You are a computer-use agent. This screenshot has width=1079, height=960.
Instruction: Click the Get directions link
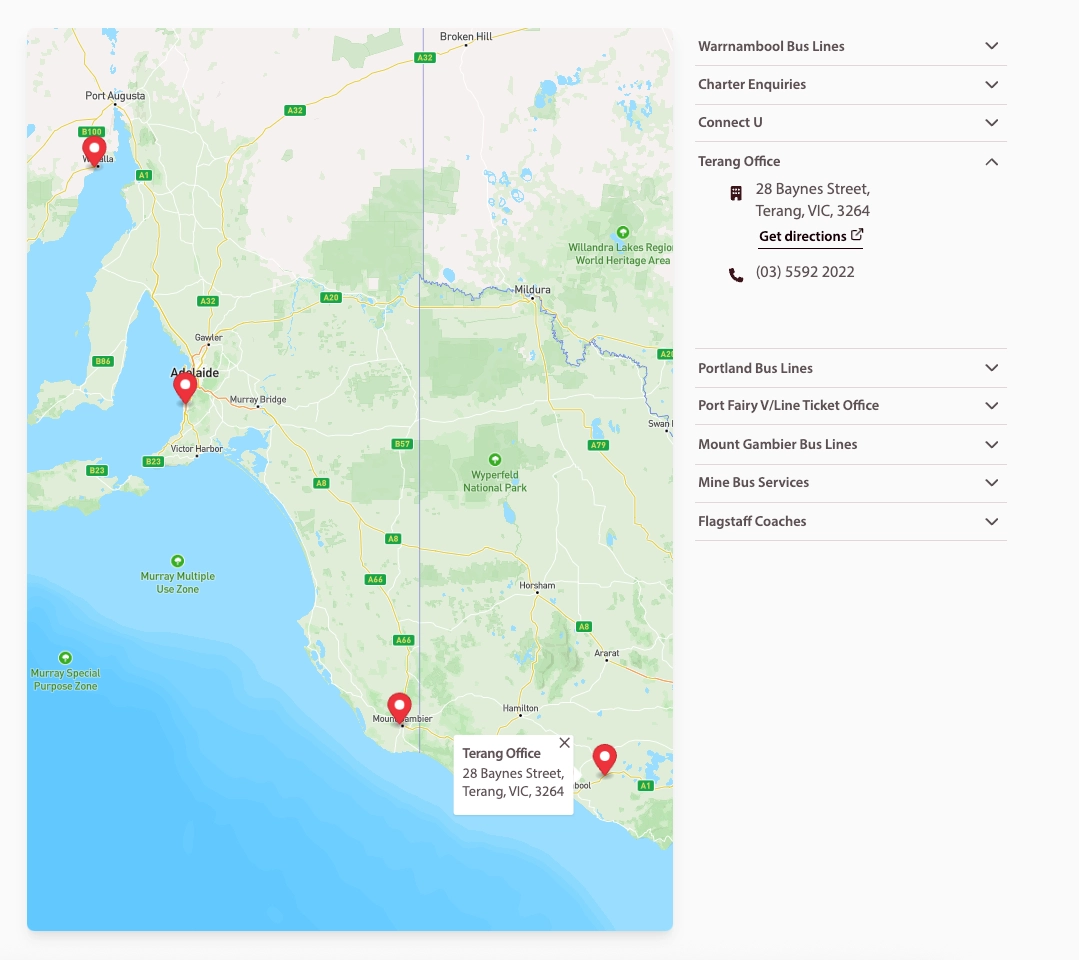coord(803,236)
